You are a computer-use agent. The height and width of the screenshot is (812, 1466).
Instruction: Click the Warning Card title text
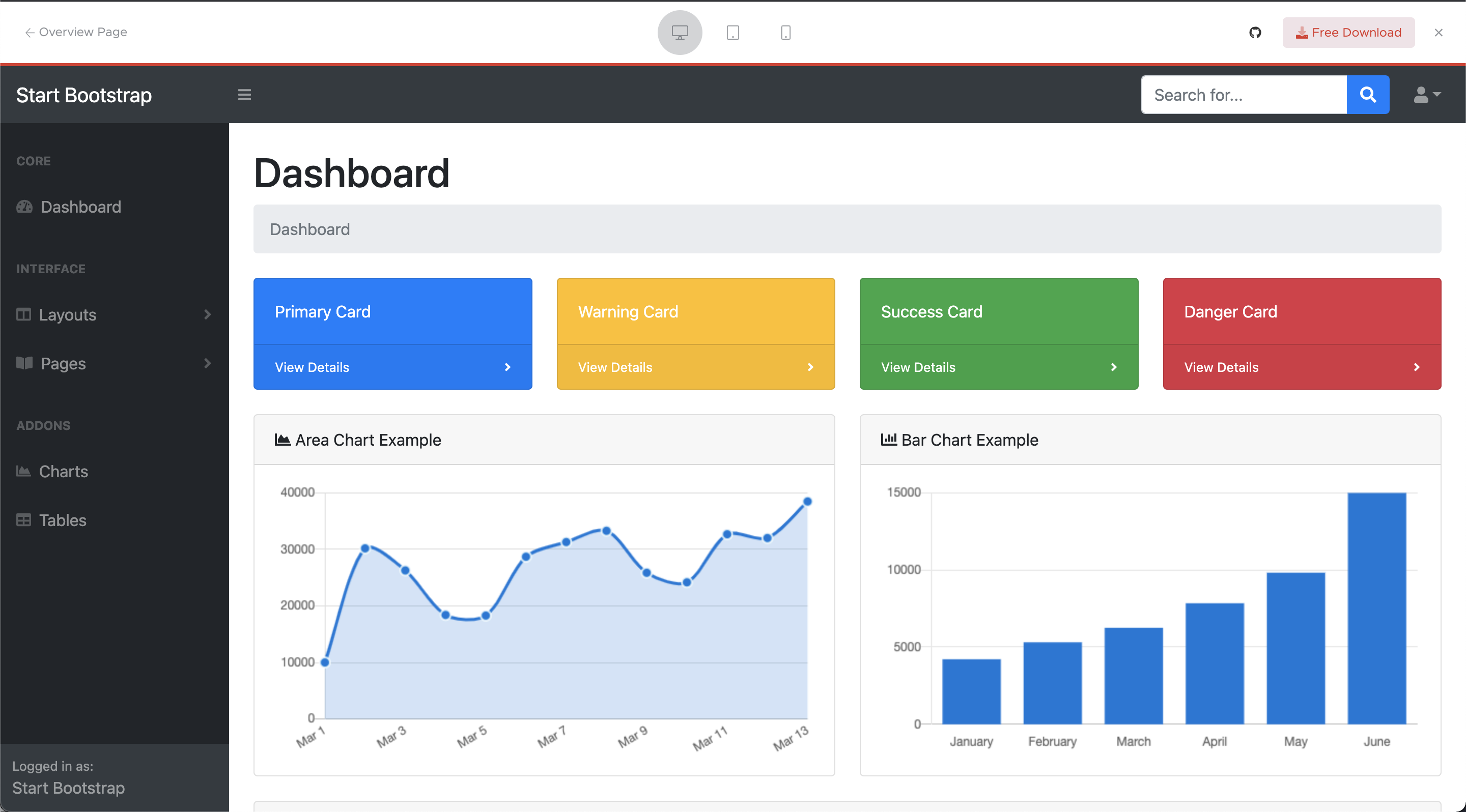click(x=628, y=311)
